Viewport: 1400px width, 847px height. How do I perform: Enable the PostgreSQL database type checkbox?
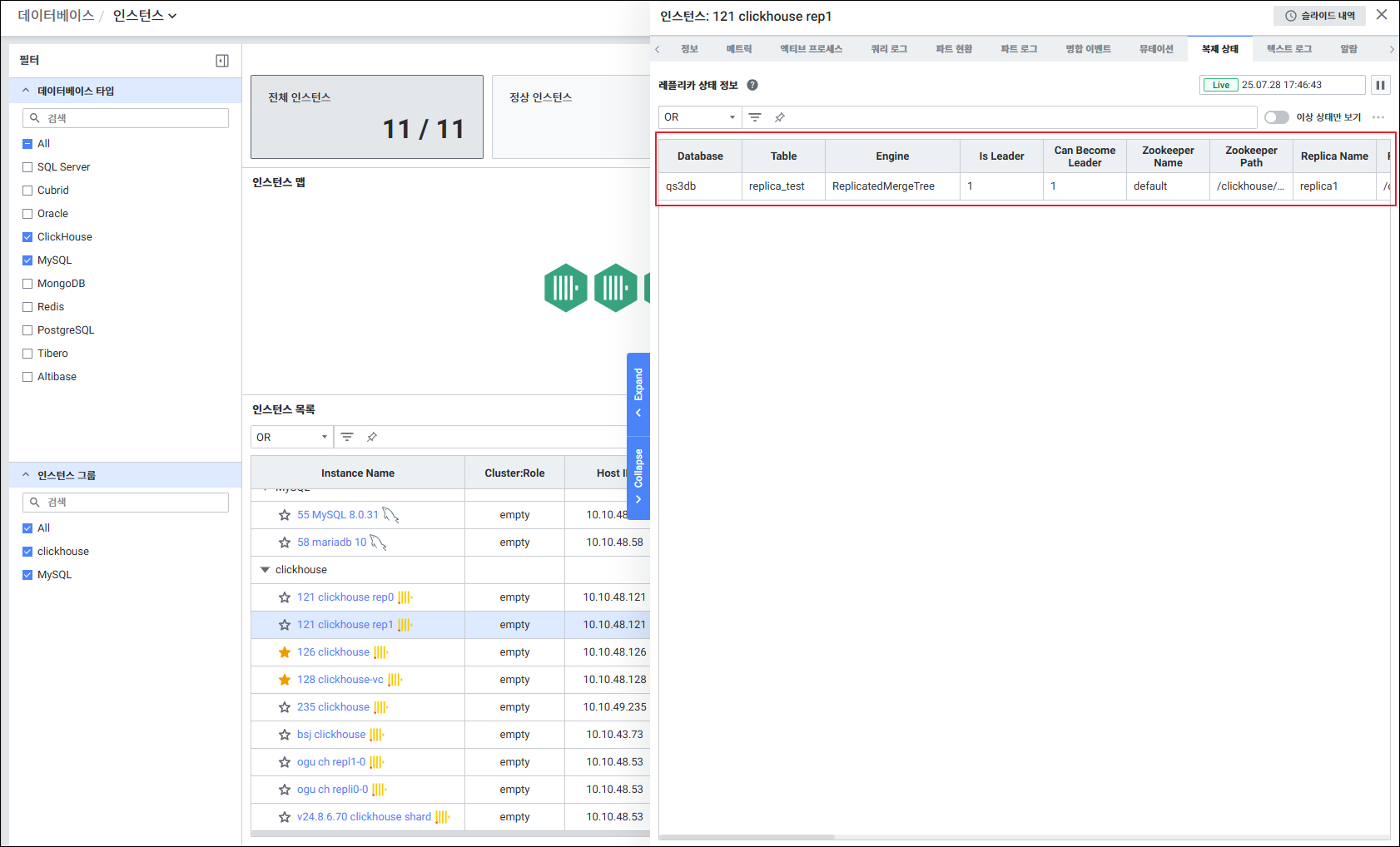[27, 330]
